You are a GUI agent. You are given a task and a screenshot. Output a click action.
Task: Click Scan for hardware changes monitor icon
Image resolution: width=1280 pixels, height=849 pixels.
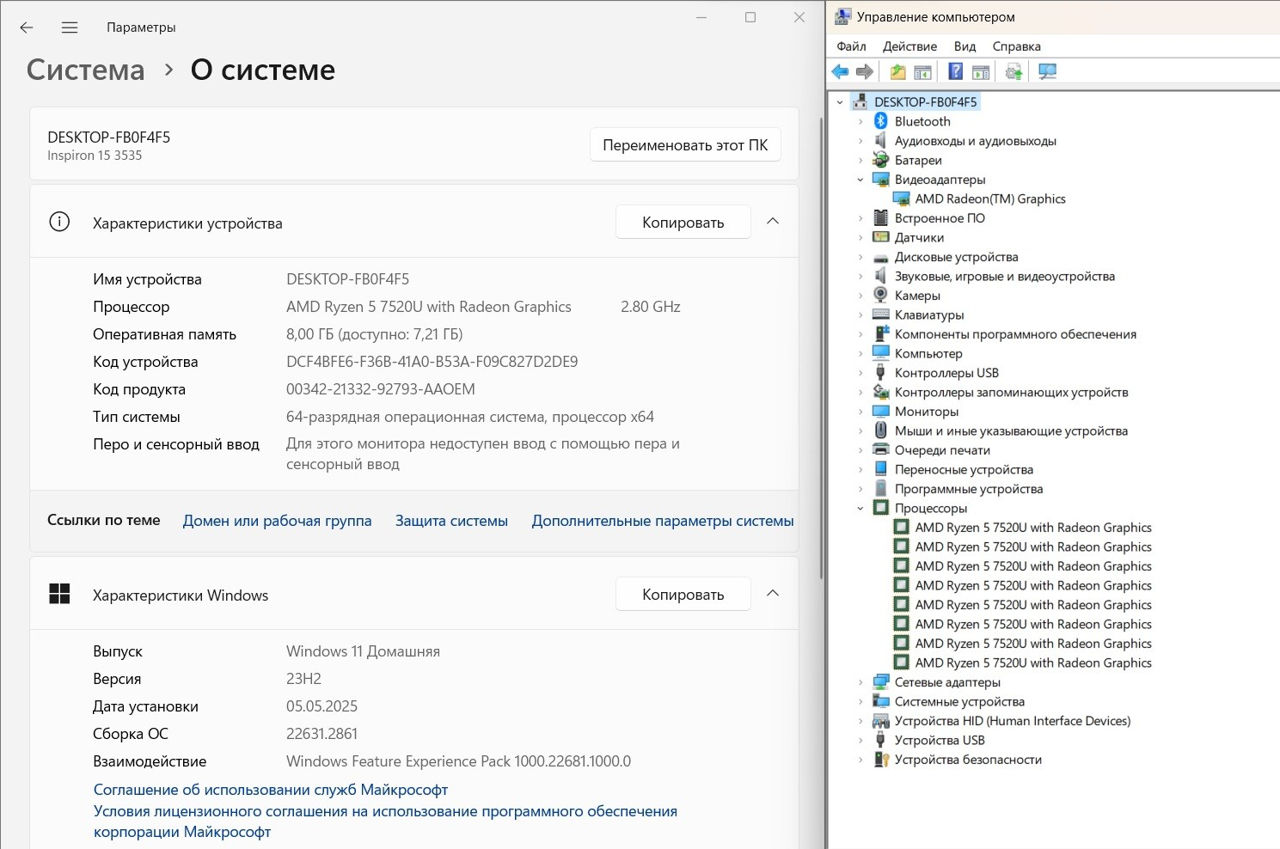pos(1047,72)
